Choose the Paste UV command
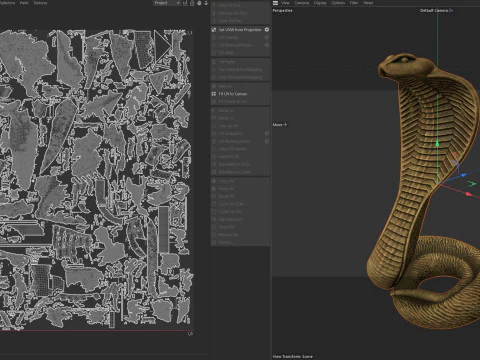The image size is (480, 360). (x=240, y=189)
